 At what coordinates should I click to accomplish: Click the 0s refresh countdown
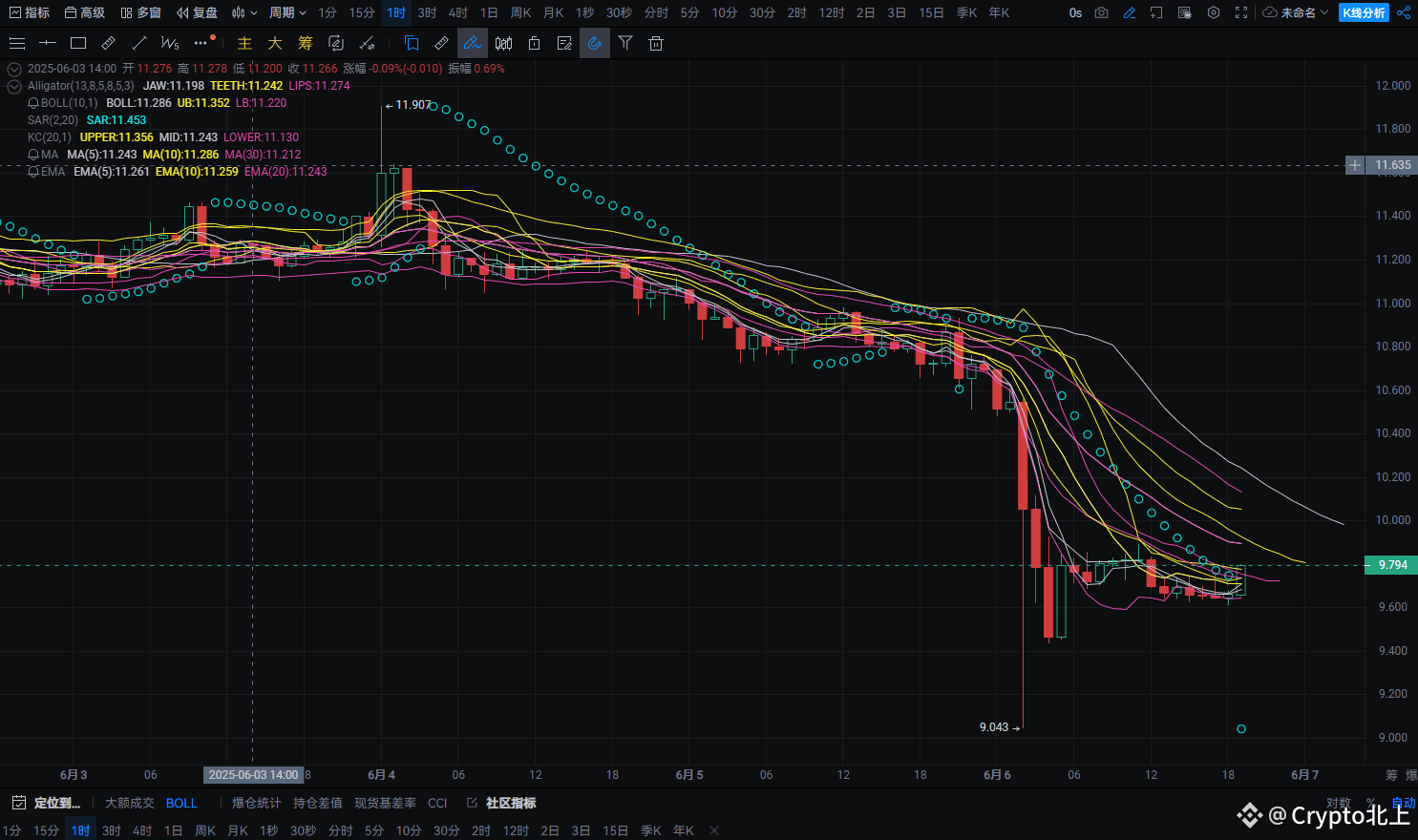[x=1075, y=12]
